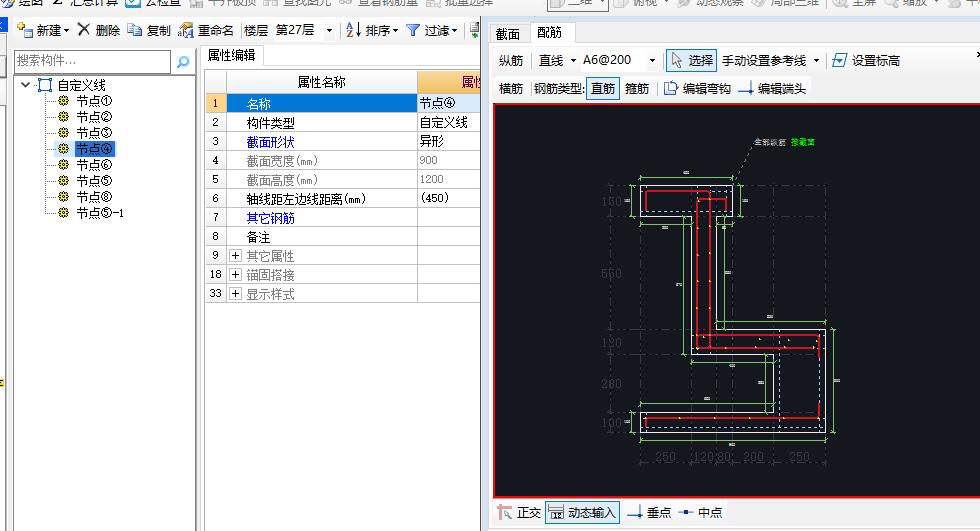Expand the 显示样式 group

tap(236, 294)
